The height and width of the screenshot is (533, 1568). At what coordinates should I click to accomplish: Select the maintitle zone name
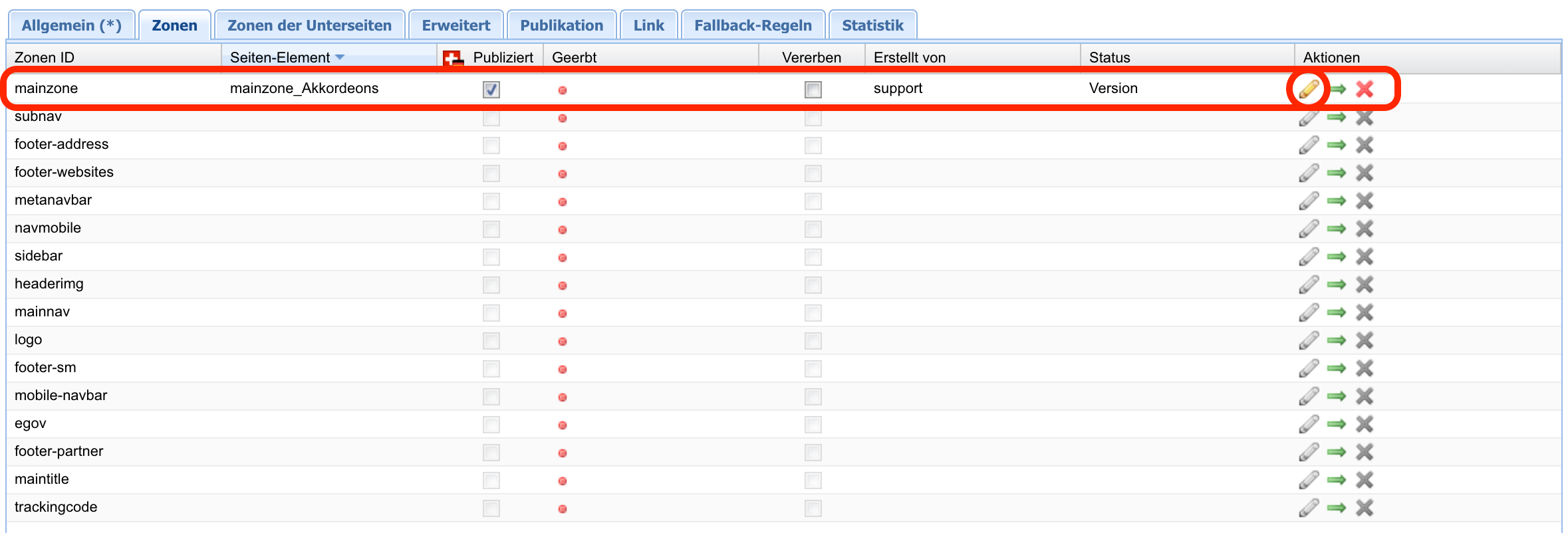pos(42,479)
